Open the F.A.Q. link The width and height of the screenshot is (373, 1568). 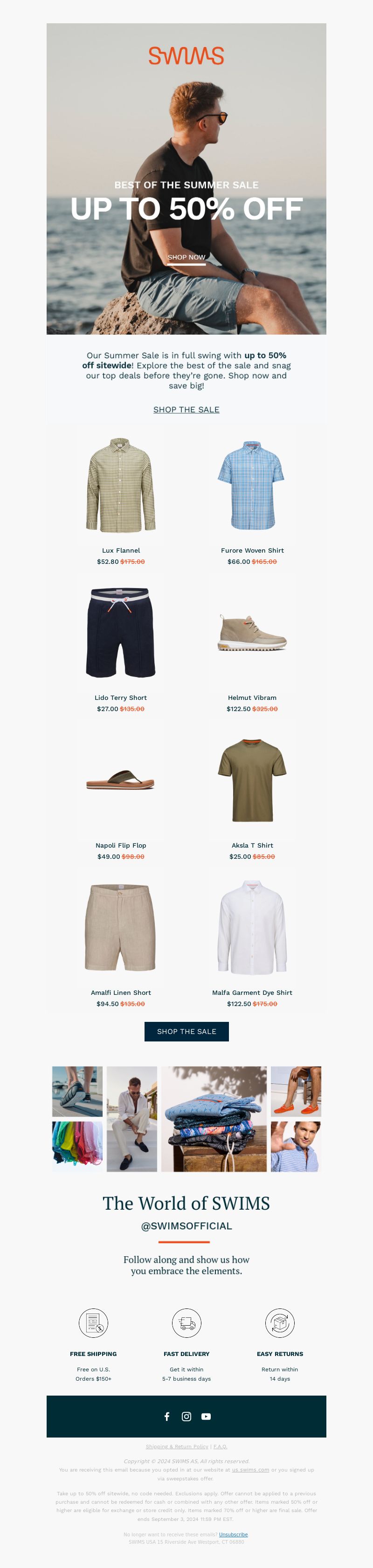220,1446
